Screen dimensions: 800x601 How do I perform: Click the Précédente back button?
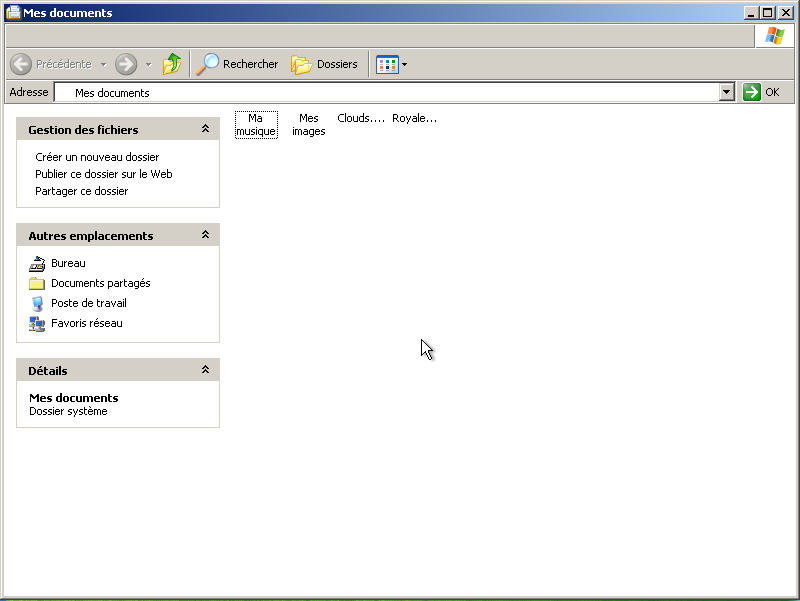[x=51, y=64]
